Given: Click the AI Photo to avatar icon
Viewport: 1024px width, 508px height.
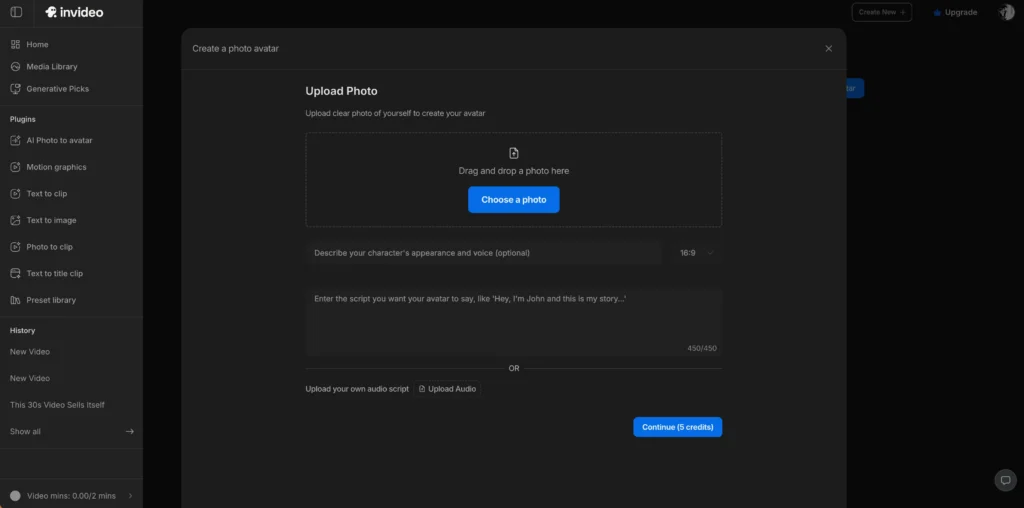Looking at the screenshot, I should click(15, 140).
